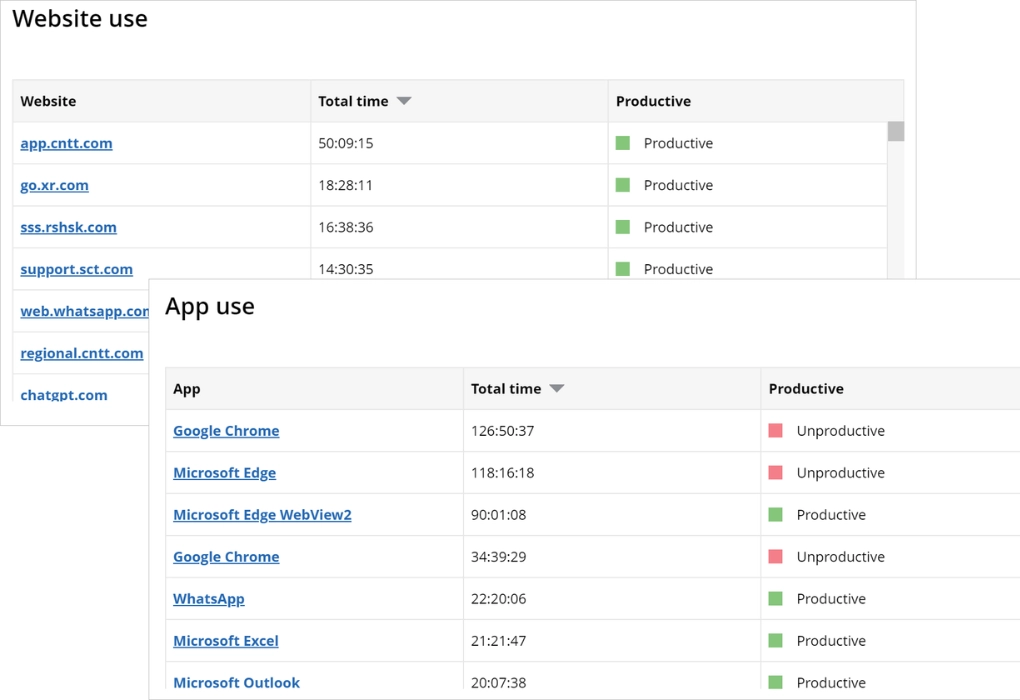Viewport: 1020px width, 700px height.
Task: Click Productive column header in App use
Action: (x=806, y=389)
